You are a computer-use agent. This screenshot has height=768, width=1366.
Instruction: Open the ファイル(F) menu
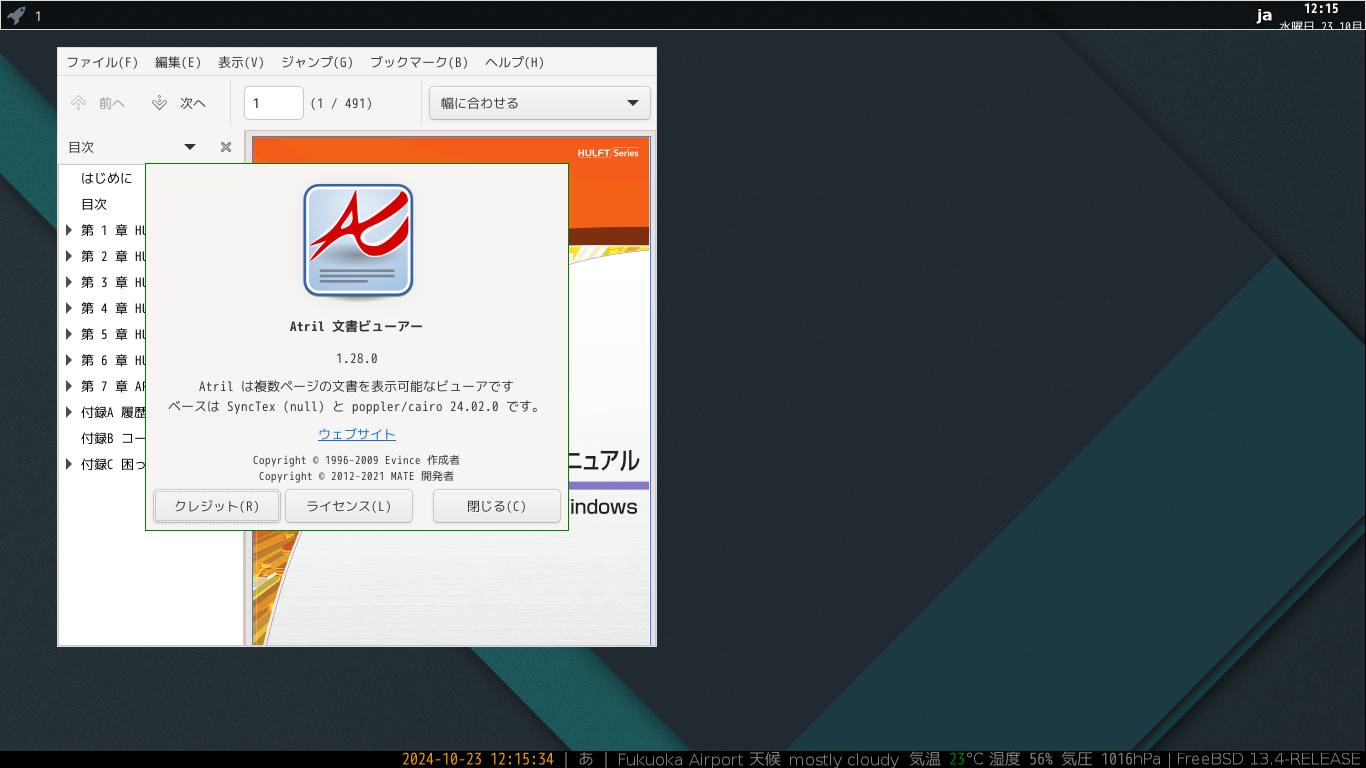coord(102,62)
